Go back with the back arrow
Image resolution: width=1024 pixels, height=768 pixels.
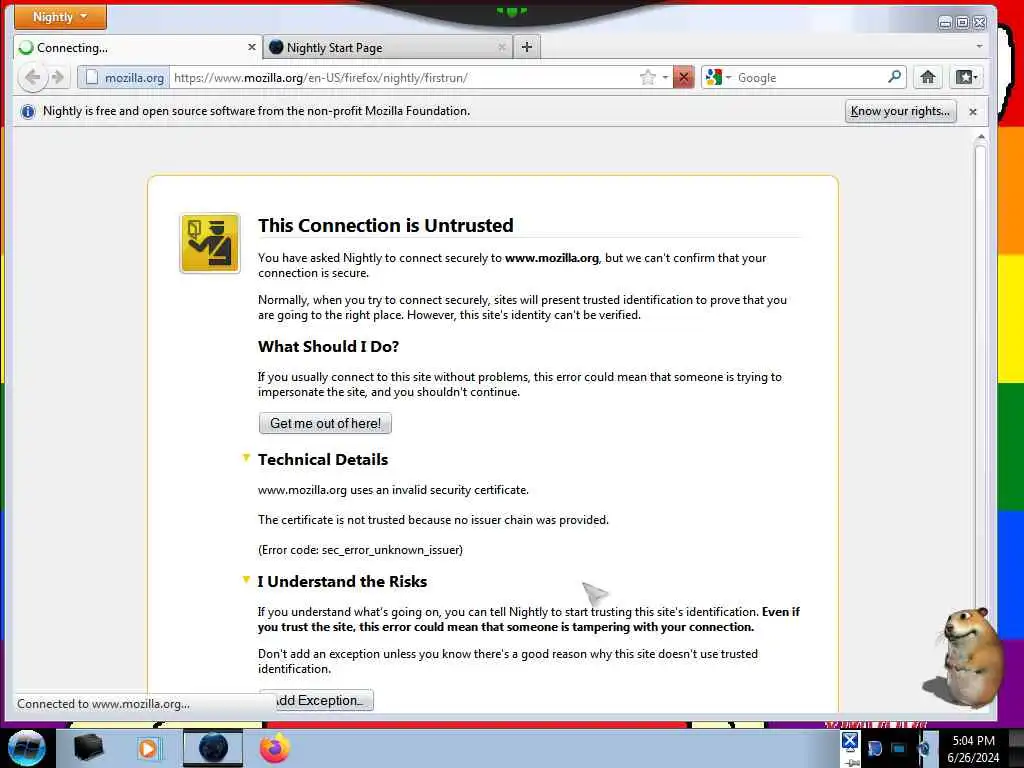click(33, 78)
